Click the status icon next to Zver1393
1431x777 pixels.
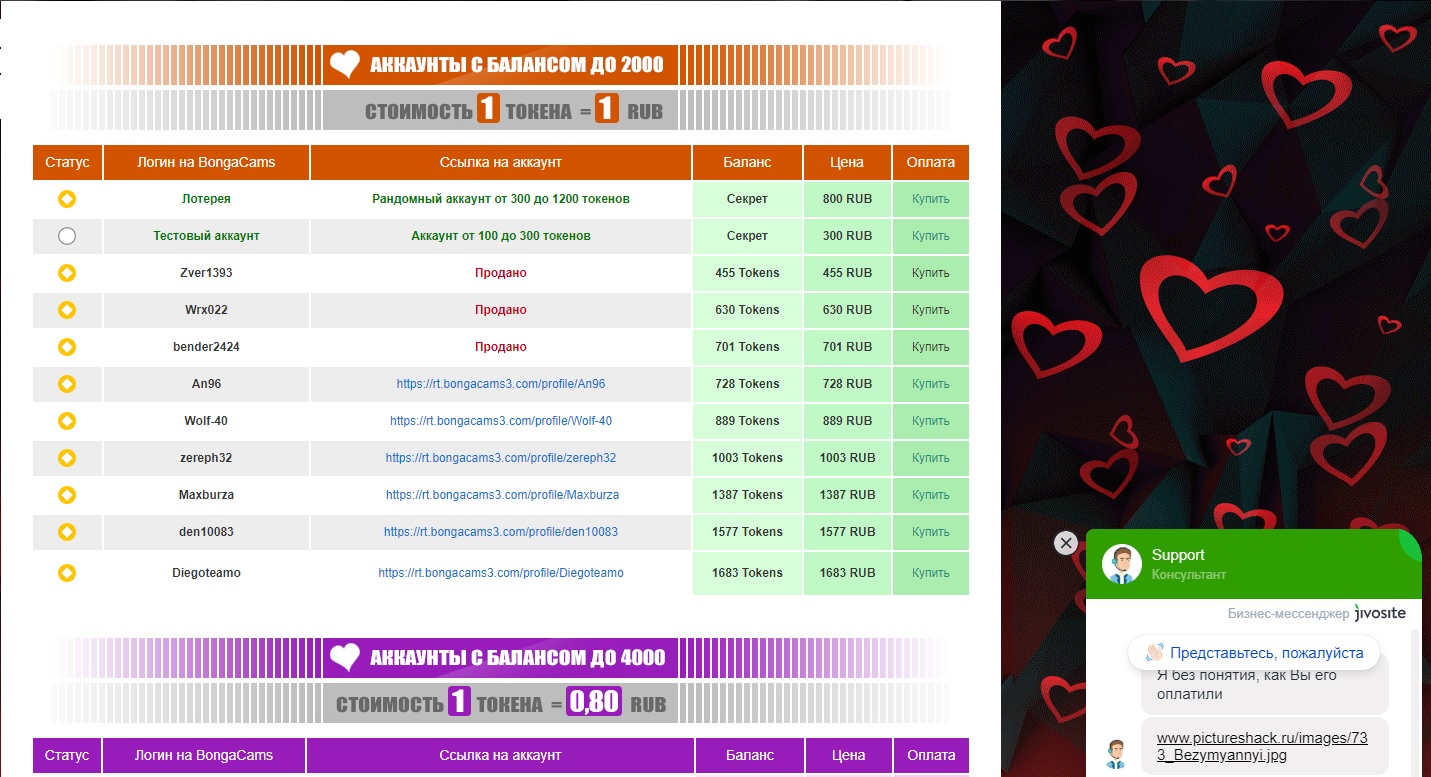(67, 273)
